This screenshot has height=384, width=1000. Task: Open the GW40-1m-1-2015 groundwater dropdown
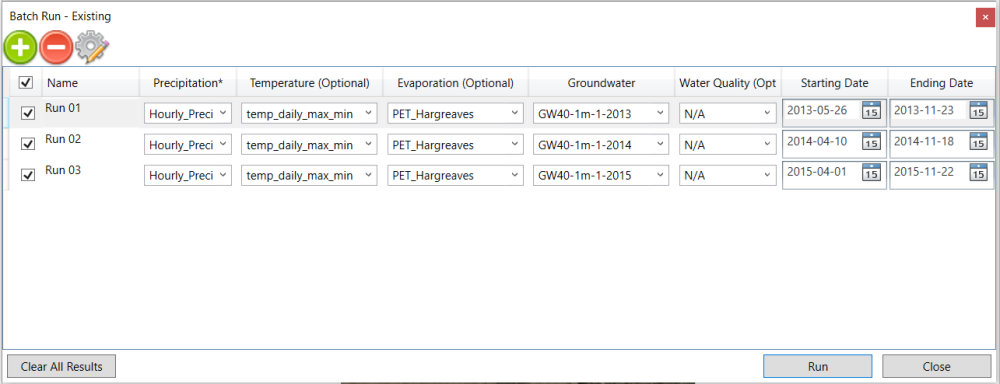[x=601, y=175]
